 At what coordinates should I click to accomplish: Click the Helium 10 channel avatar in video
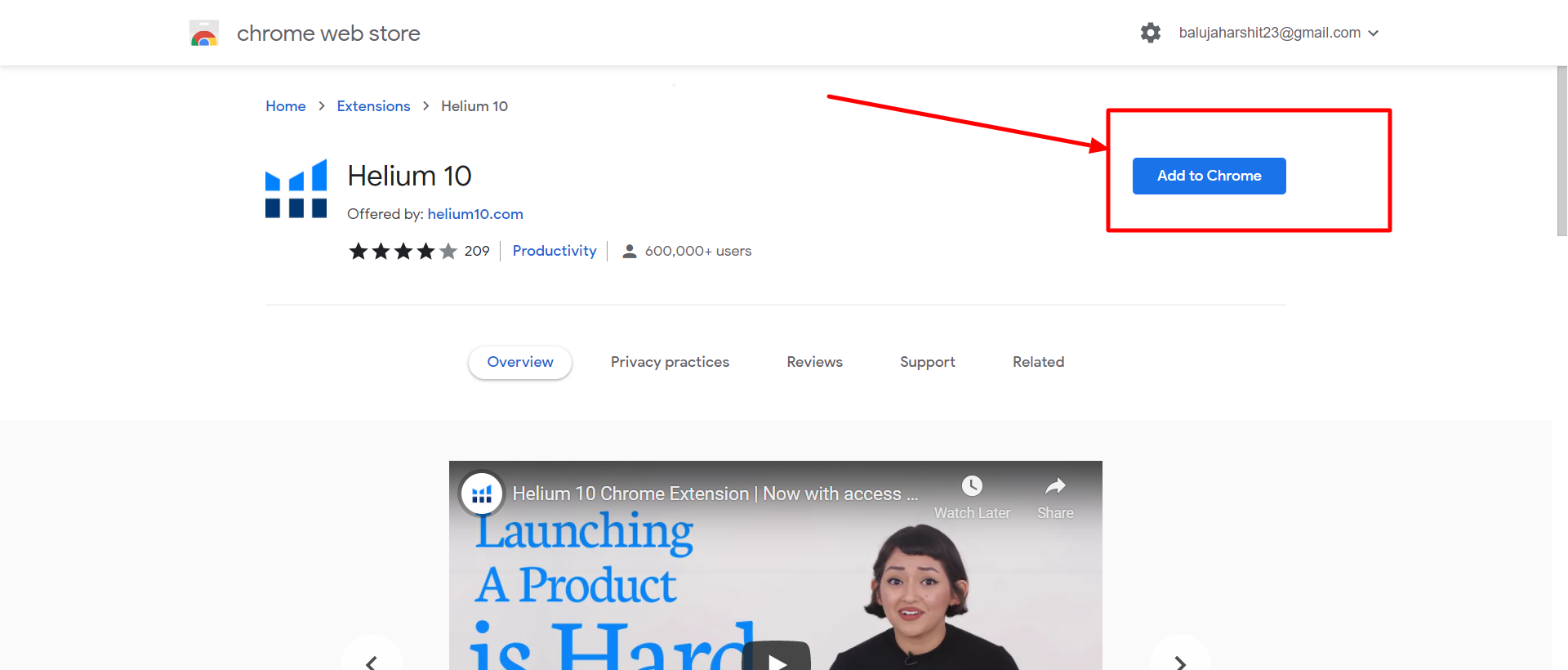482,494
